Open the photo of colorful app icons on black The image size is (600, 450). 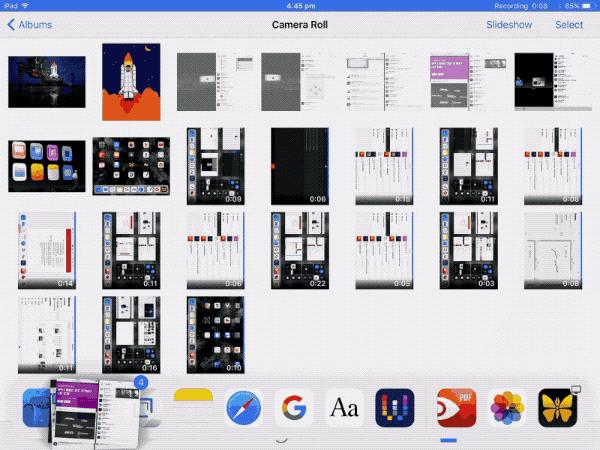pyautogui.click(x=47, y=166)
